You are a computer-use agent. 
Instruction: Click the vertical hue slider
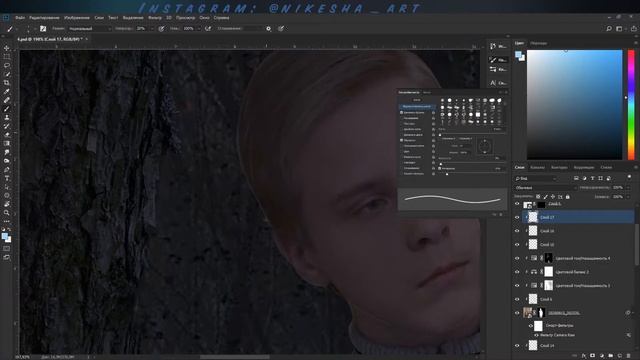(631, 105)
